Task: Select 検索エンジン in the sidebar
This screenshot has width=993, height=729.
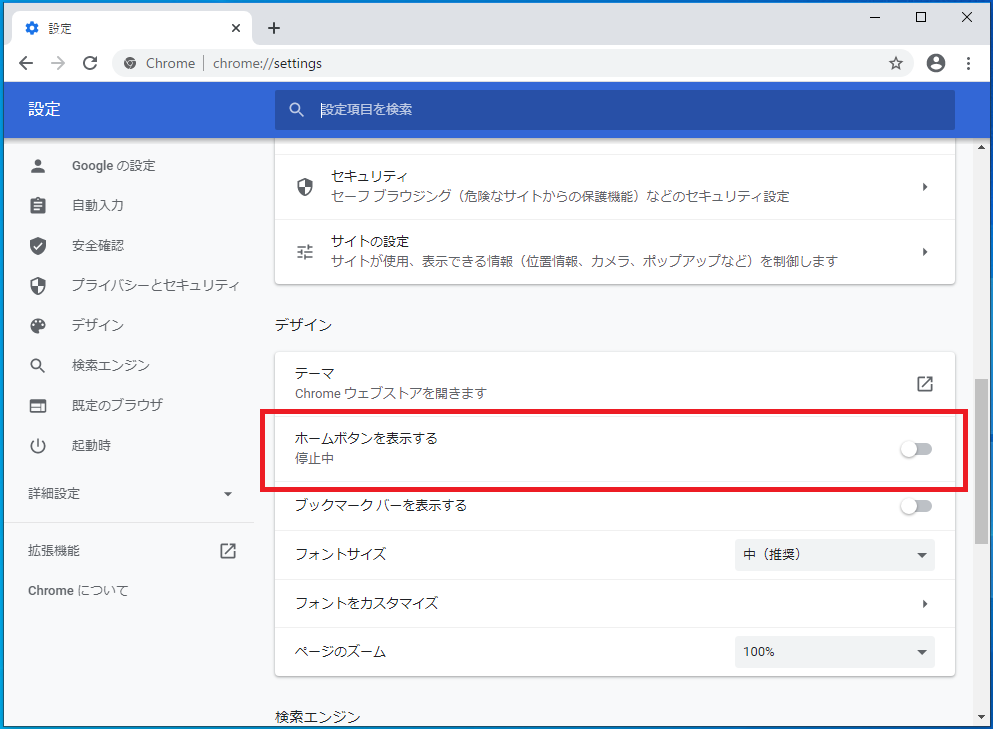Action: click(111, 365)
